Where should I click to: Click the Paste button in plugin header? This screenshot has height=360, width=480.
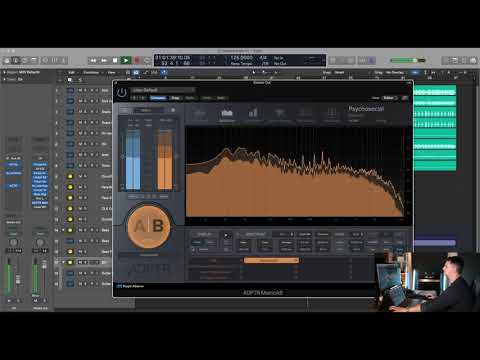(x=190, y=98)
